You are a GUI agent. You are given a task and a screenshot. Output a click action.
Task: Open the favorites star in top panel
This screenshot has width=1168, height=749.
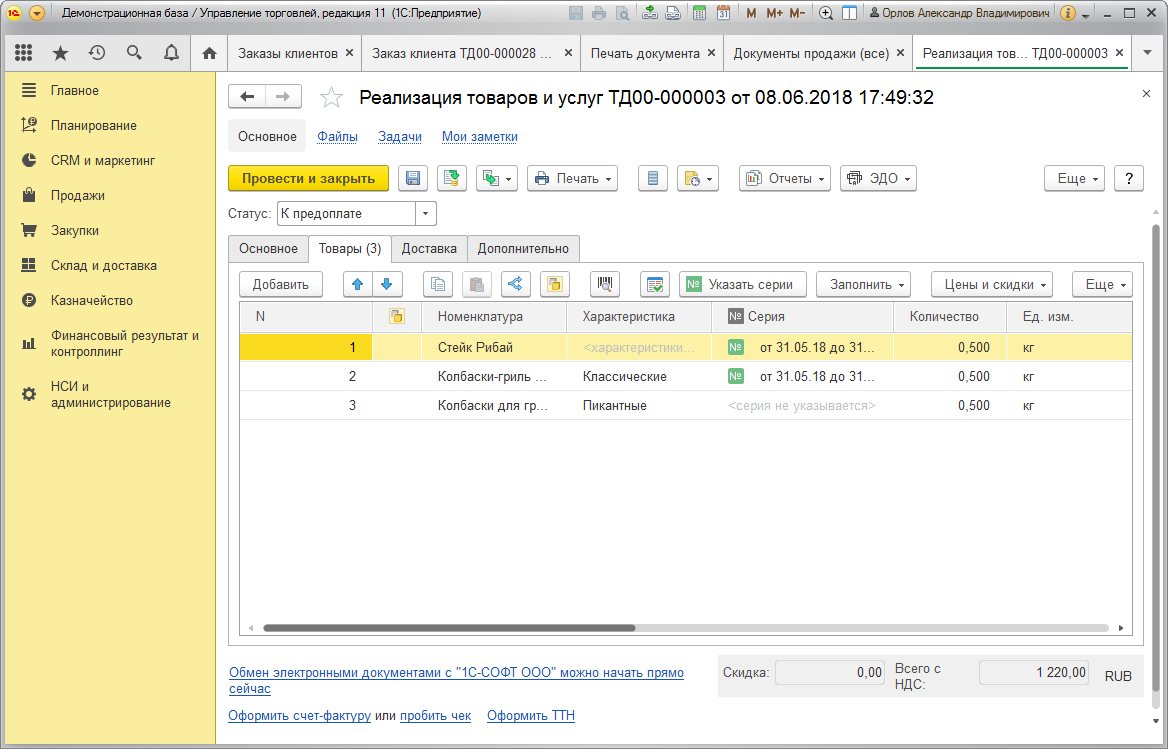(x=60, y=53)
